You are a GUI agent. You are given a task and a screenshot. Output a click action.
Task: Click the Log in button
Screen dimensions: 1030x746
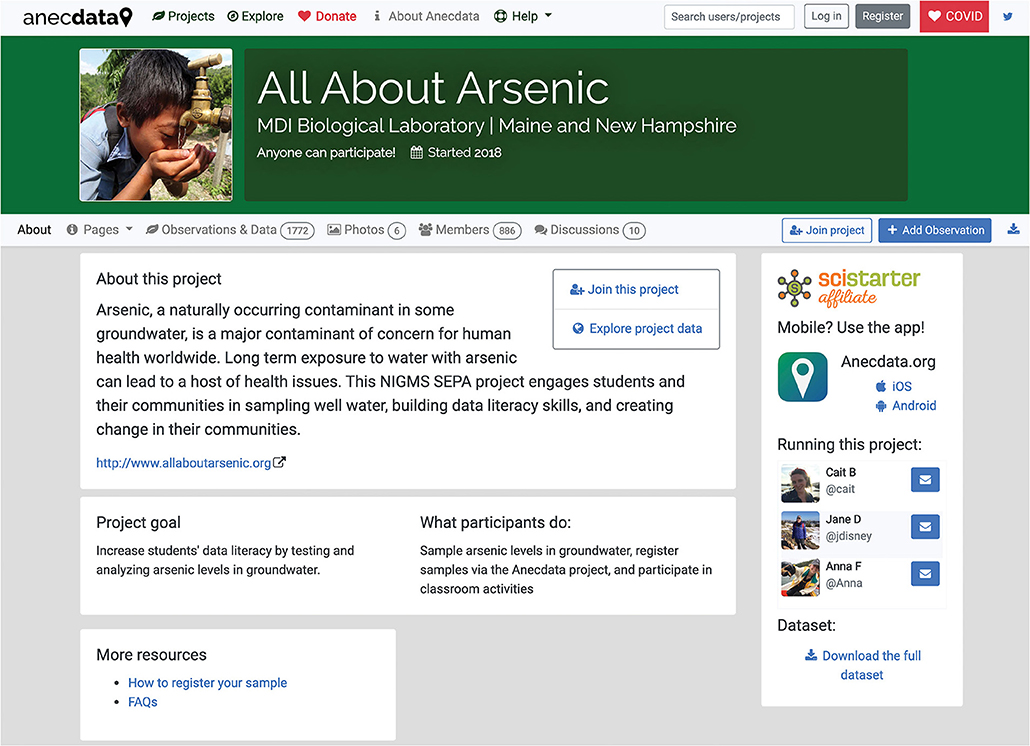tap(826, 16)
